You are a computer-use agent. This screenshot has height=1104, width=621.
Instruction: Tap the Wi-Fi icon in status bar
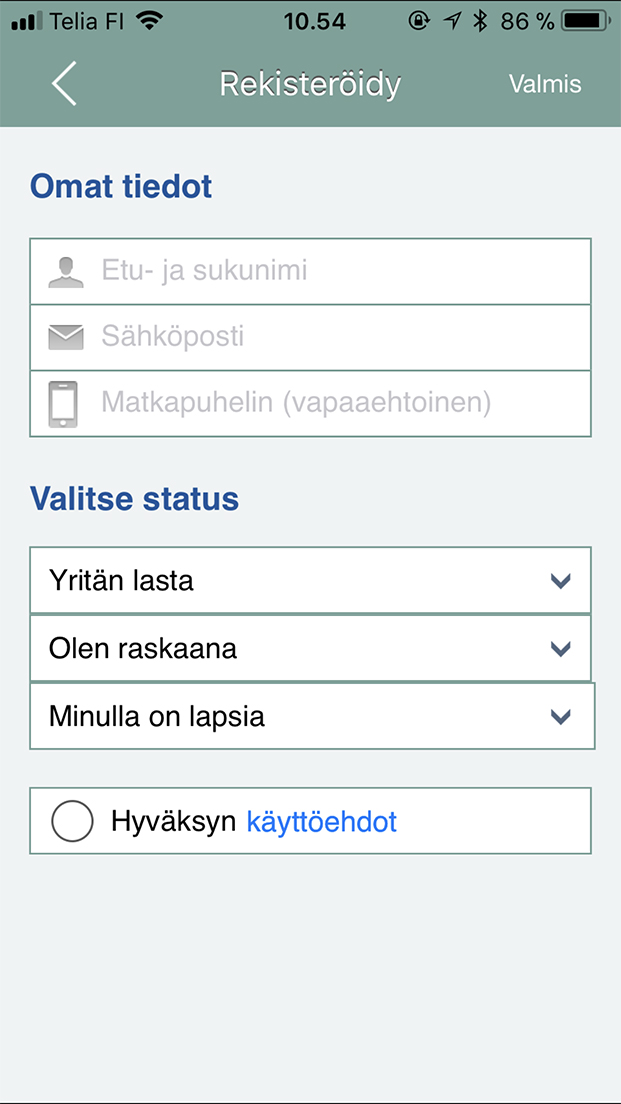click(150, 21)
